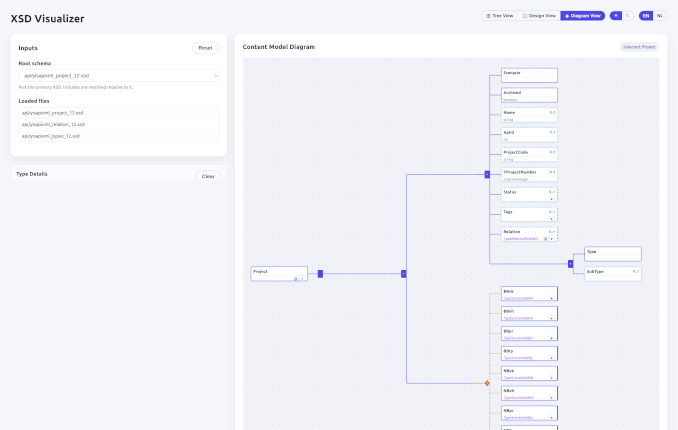678x430 pixels.
Task: Set language to EN
Action: [646, 16]
